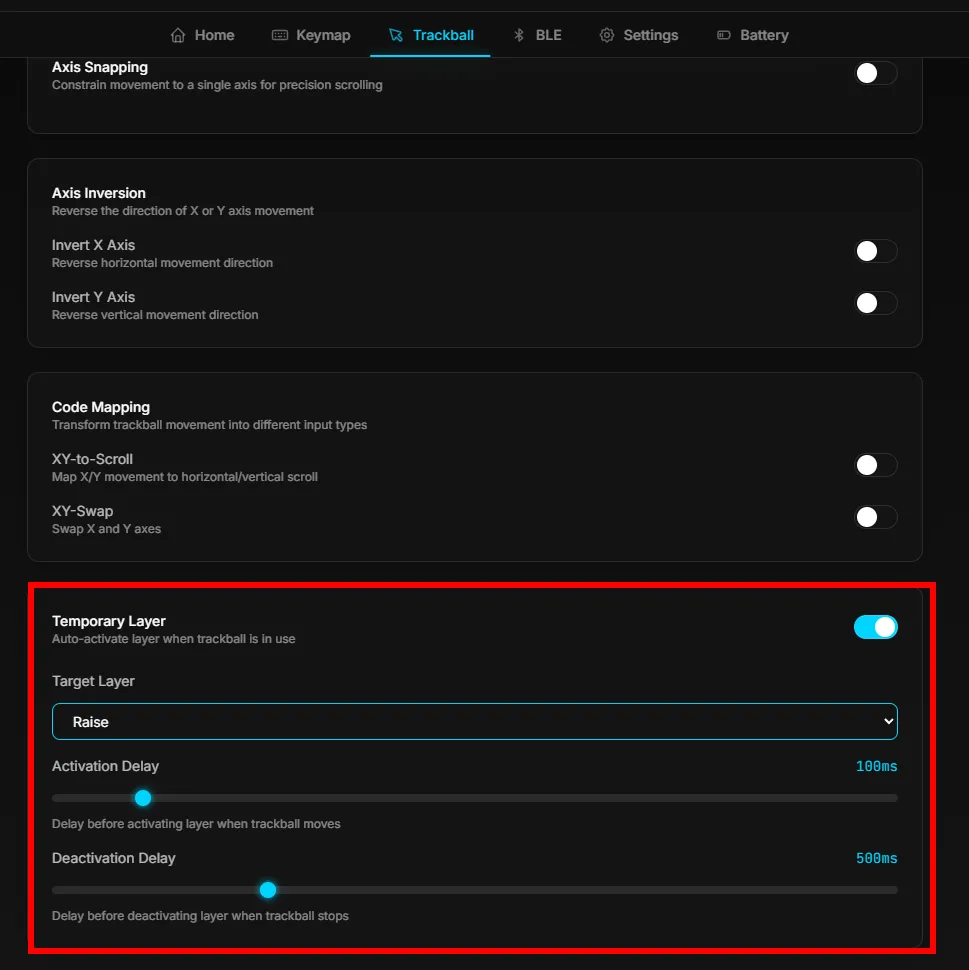Click the Bluetooth icon beside BLE
This screenshot has height=970, width=969.
click(519, 35)
